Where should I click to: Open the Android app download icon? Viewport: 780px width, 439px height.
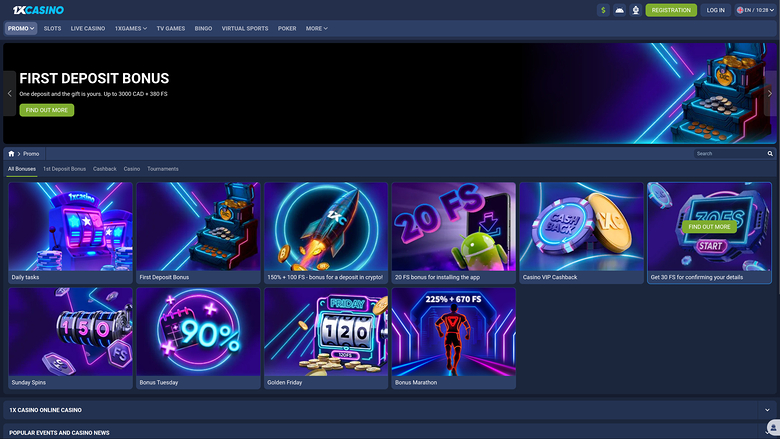coord(619,10)
